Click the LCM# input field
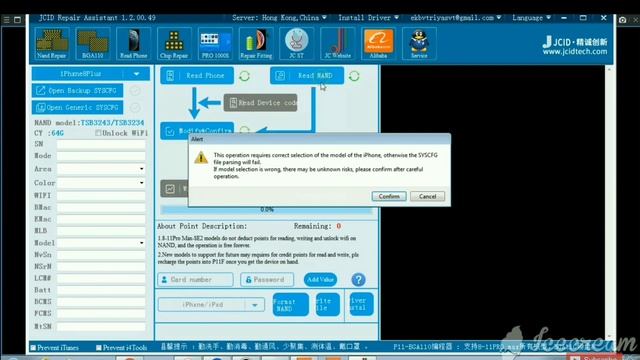This screenshot has height=360, width=640. [x=101, y=278]
